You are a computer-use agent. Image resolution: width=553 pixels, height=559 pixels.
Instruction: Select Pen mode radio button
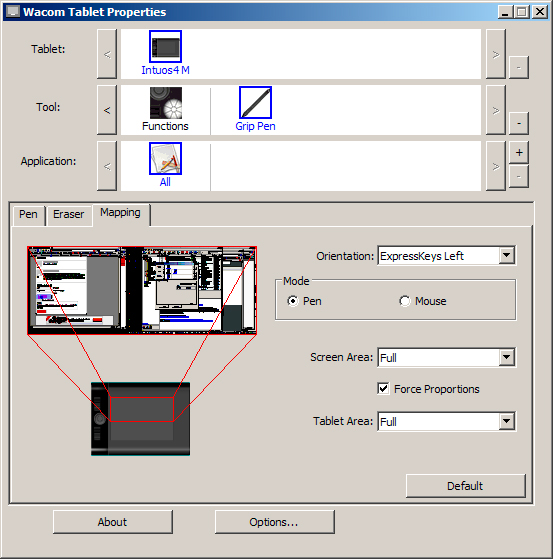tap(293, 301)
